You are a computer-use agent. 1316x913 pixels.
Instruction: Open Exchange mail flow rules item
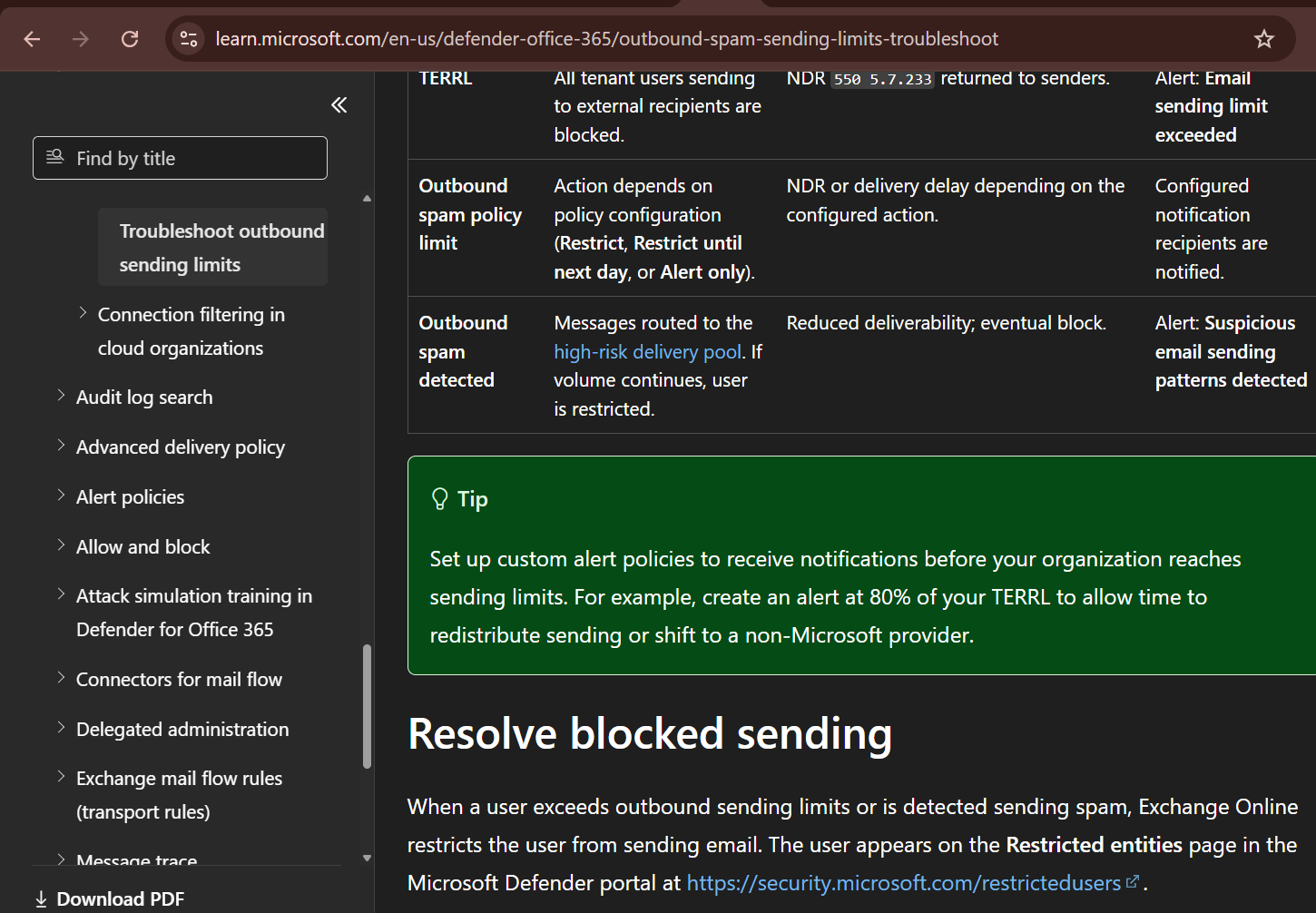pyautogui.click(x=180, y=795)
